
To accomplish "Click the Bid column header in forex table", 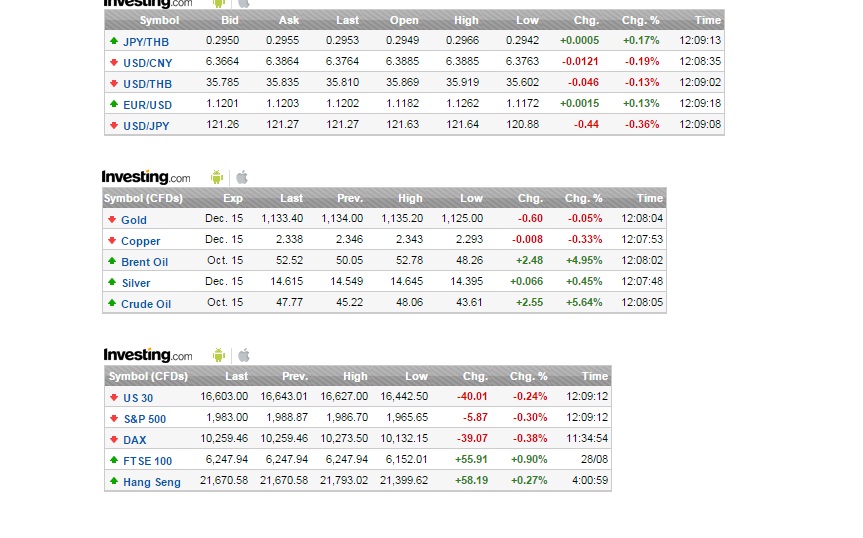I will pos(230,20).
